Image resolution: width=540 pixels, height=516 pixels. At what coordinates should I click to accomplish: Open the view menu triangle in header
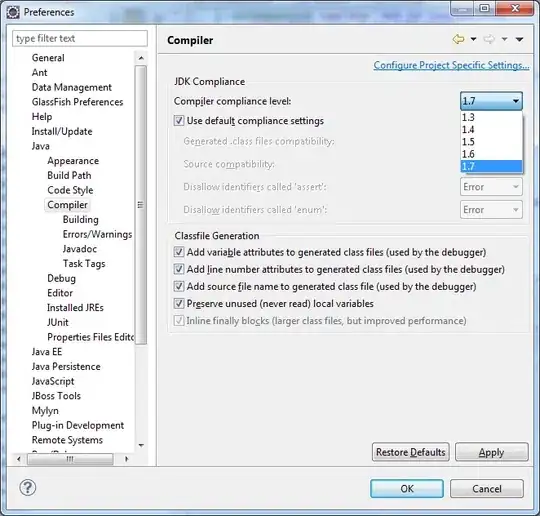coord(519,39)
